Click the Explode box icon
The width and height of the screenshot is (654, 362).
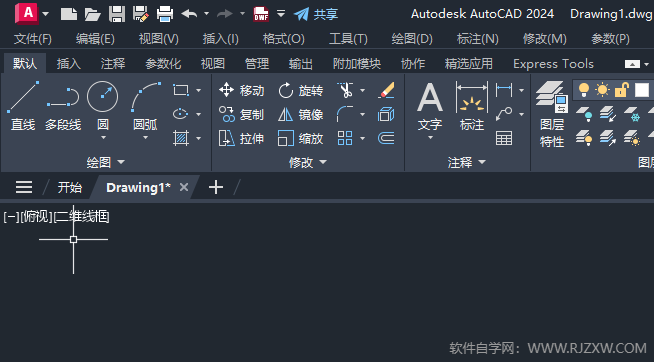[x=386, y=114]
